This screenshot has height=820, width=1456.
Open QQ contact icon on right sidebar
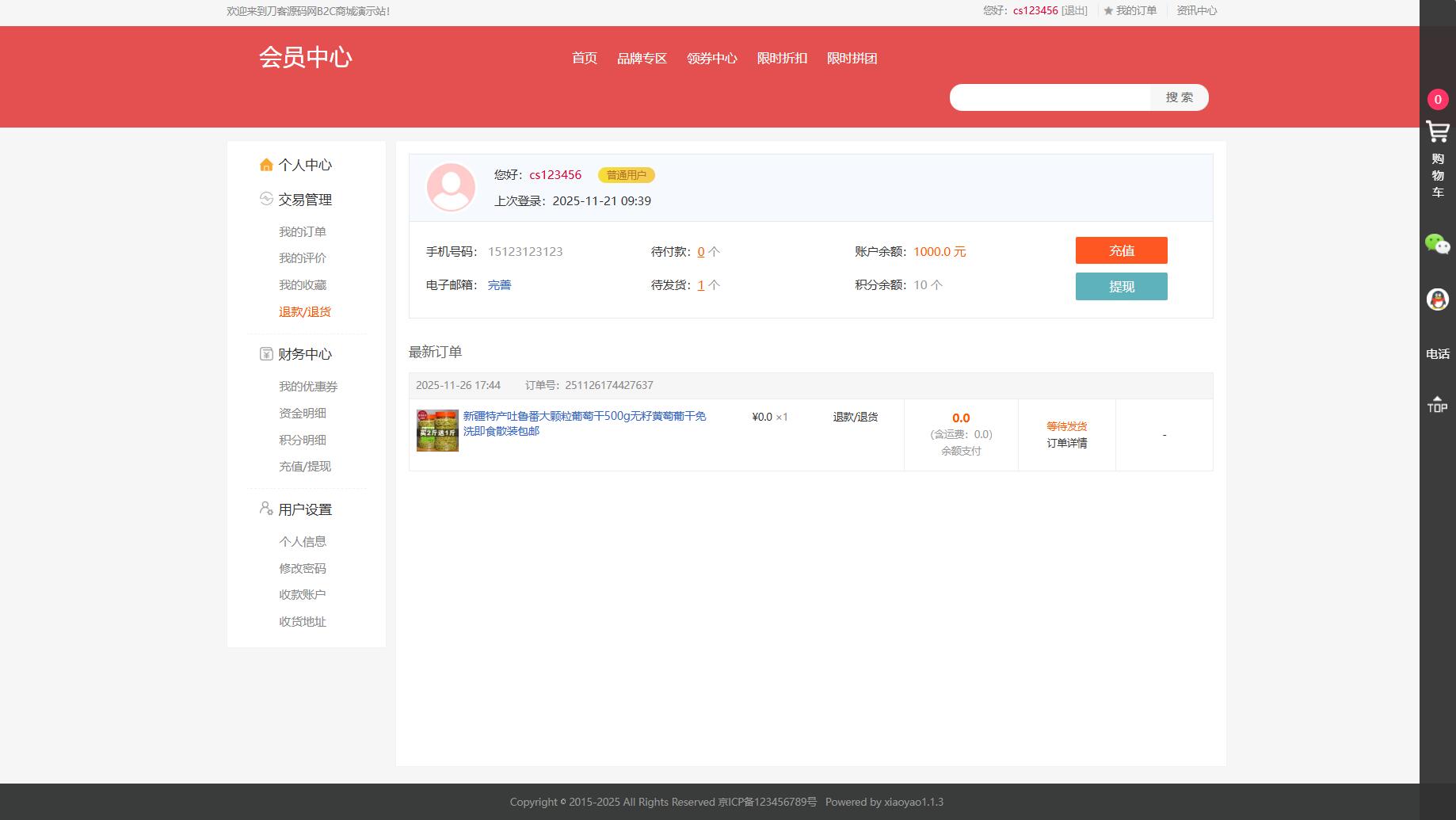point(1436,299)
